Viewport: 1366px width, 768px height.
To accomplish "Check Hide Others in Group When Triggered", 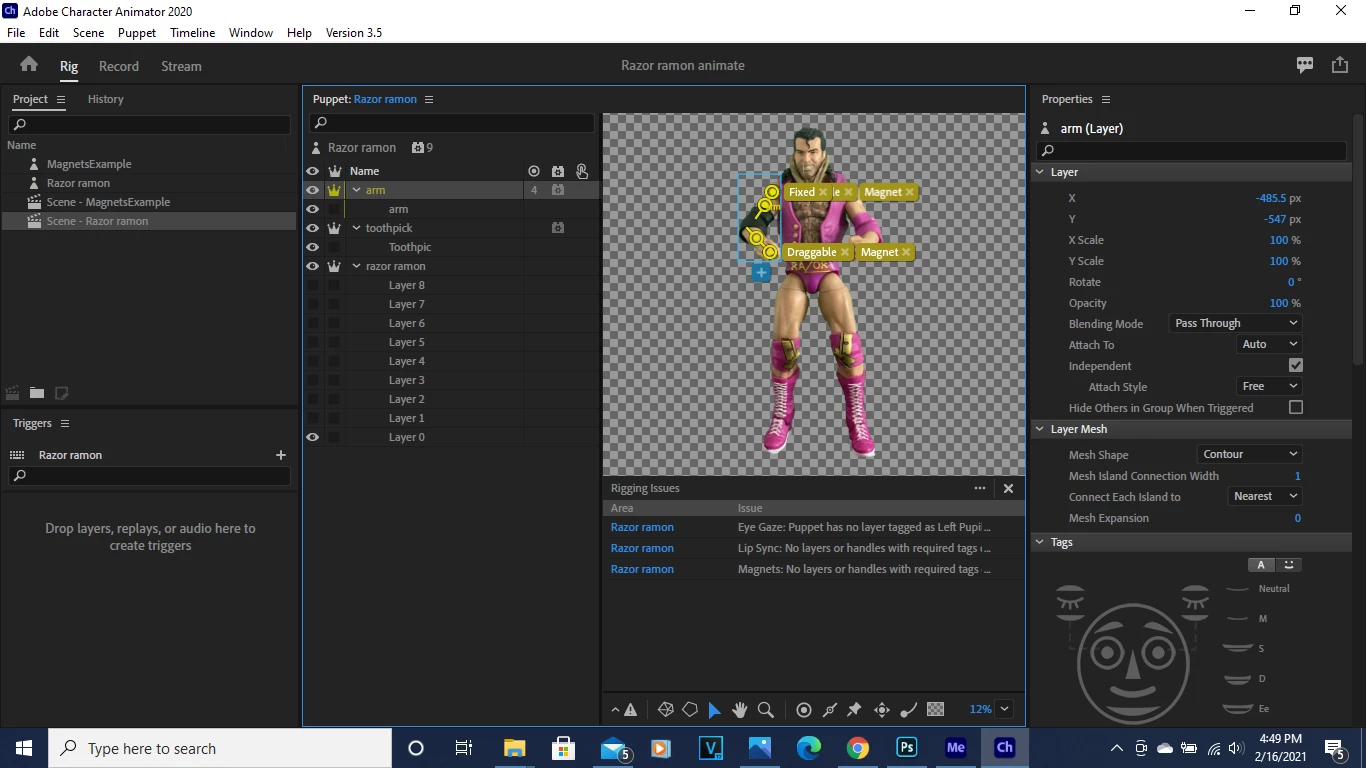I will point(1296,408).
